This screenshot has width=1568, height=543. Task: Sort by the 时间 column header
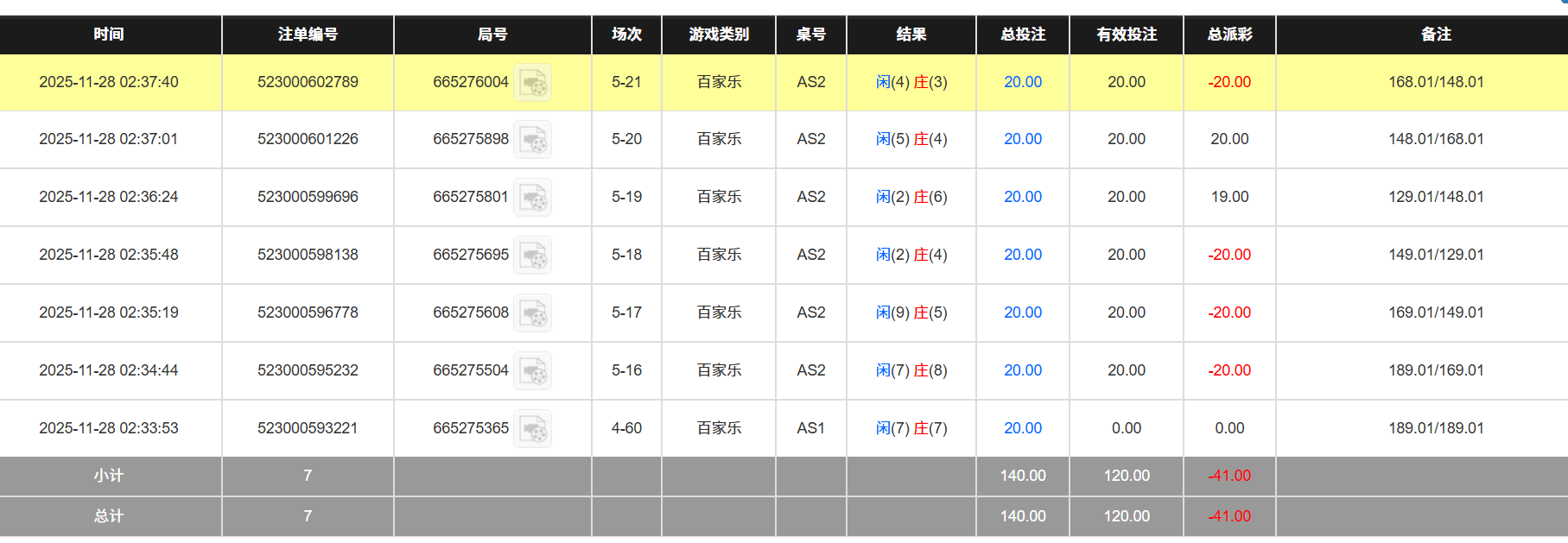click(x=109, y=35)
